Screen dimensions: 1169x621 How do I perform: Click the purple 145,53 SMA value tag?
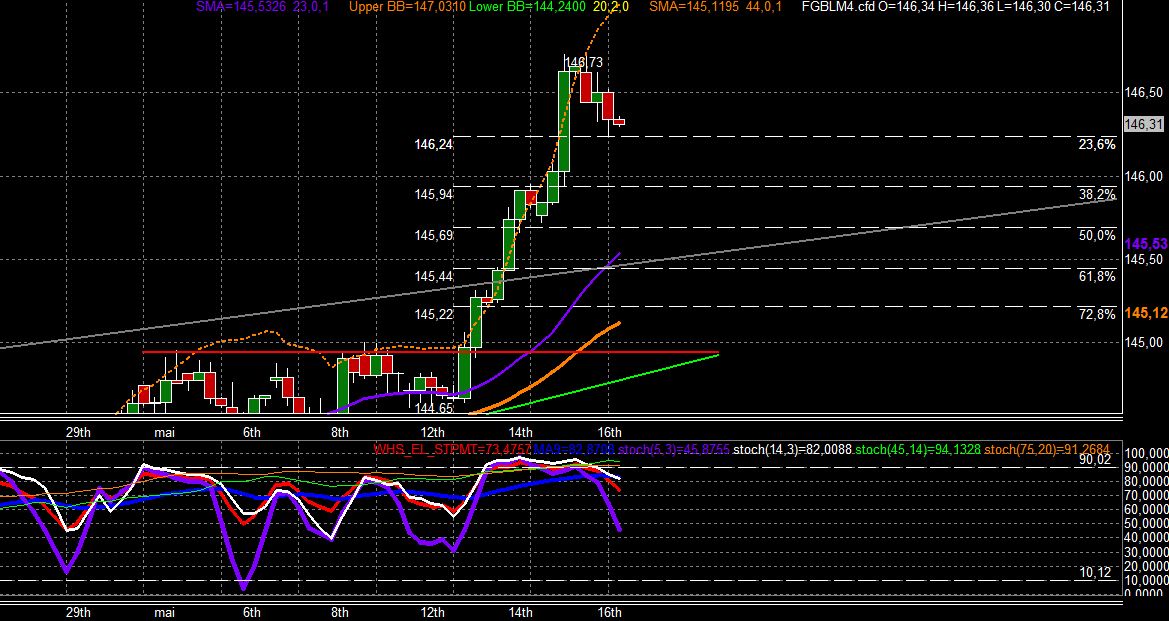[1147, 244]
